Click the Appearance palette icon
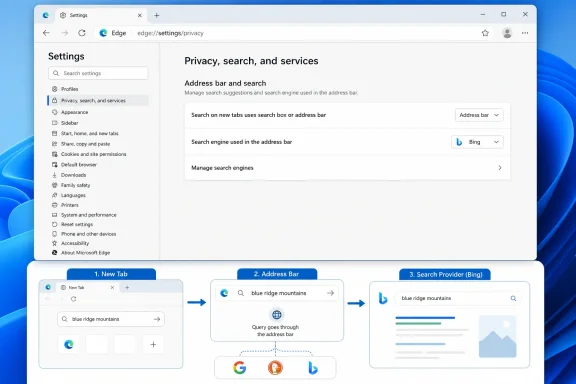576x384 pixels. (55, 112)
